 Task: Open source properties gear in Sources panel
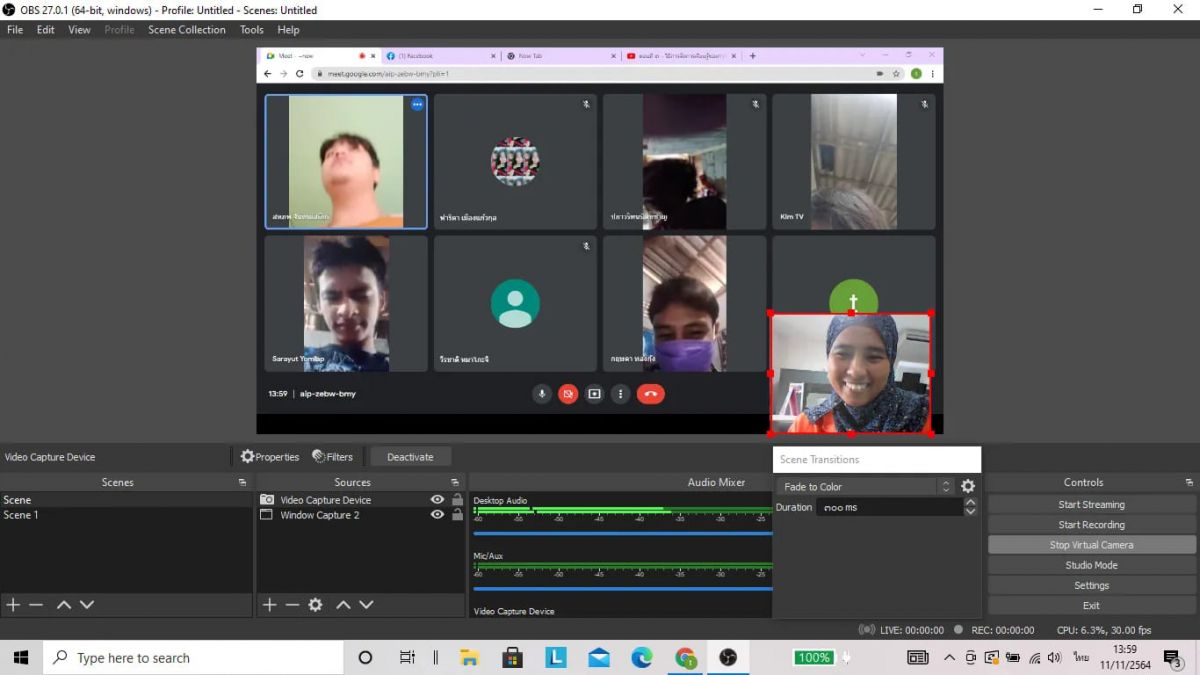click(x=315, y=605)
